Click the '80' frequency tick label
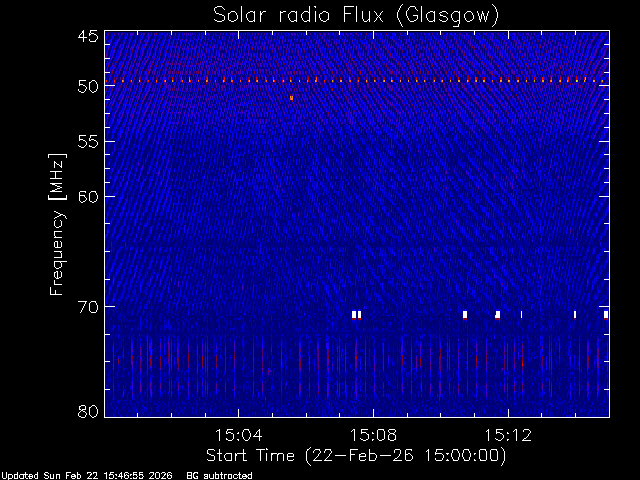The width and height of the screenshot is (640, 480). click(88, 411)
